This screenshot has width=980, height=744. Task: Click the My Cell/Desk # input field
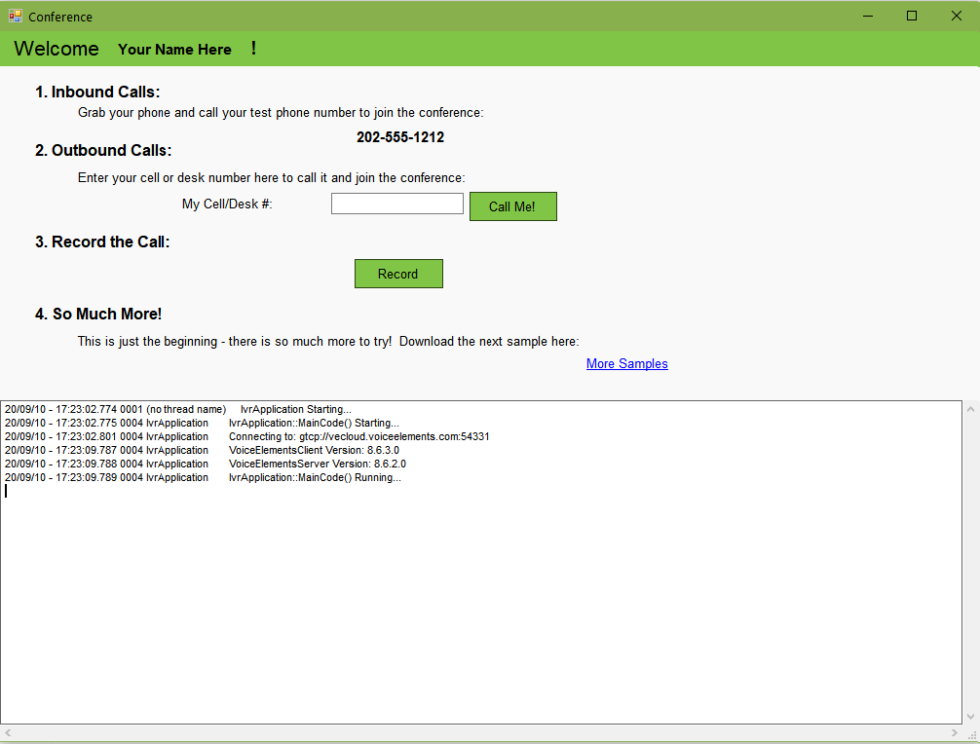point(396,202)
